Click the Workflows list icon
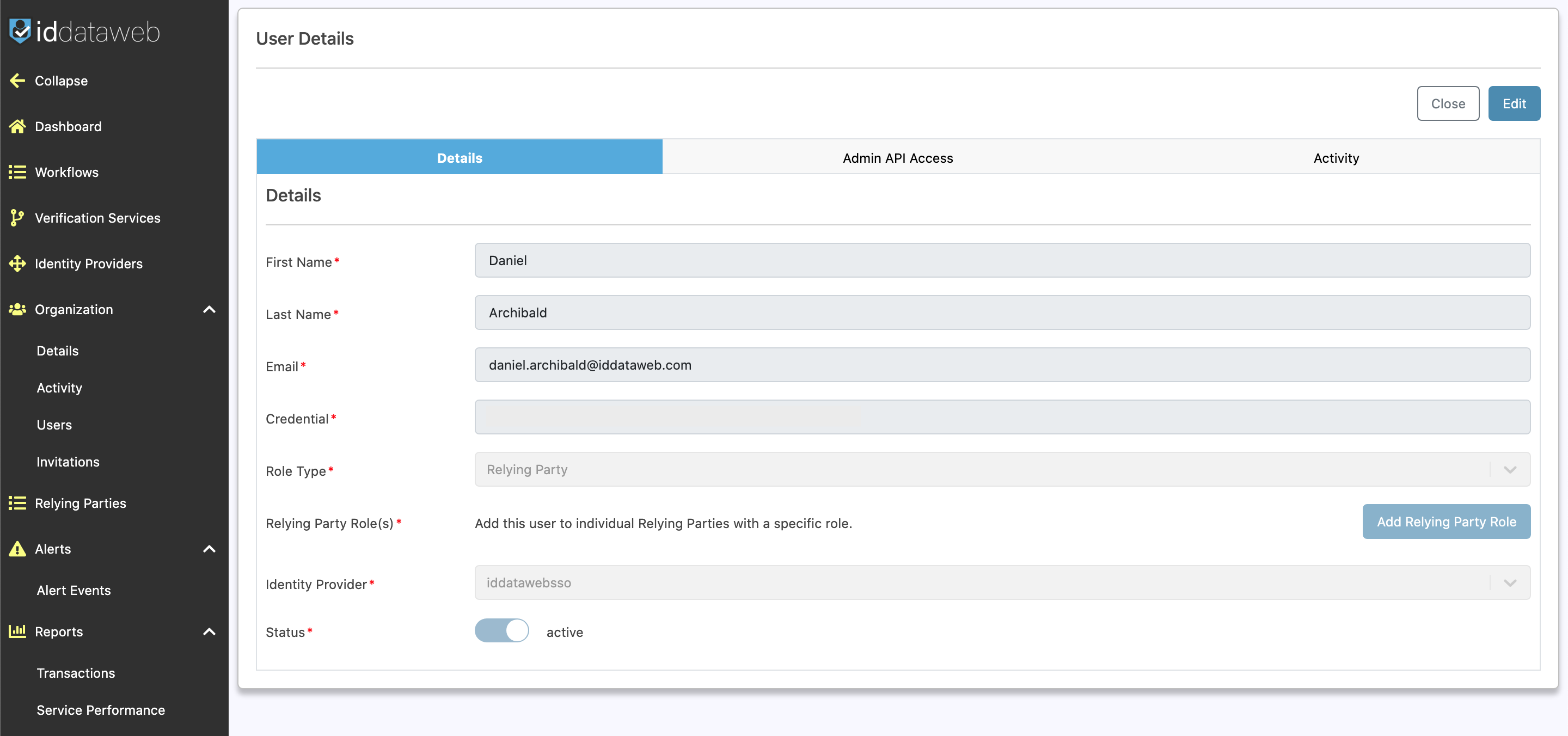1568x736 pixels. (17, 171)
